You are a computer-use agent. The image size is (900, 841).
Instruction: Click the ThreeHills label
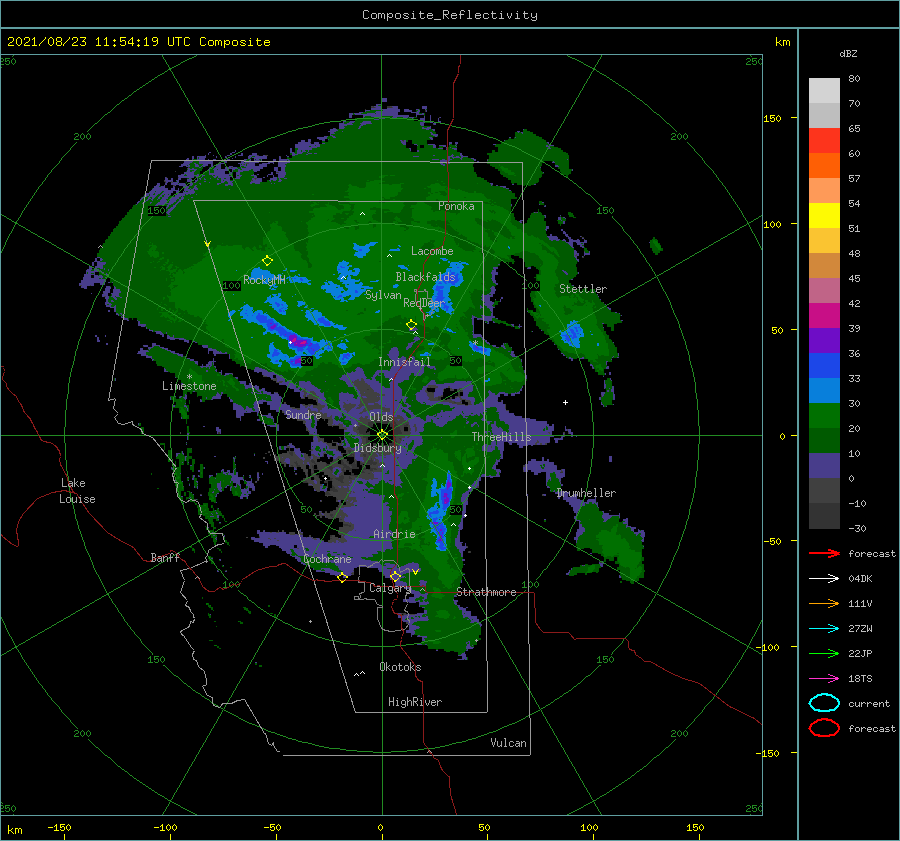click(501, 437)
